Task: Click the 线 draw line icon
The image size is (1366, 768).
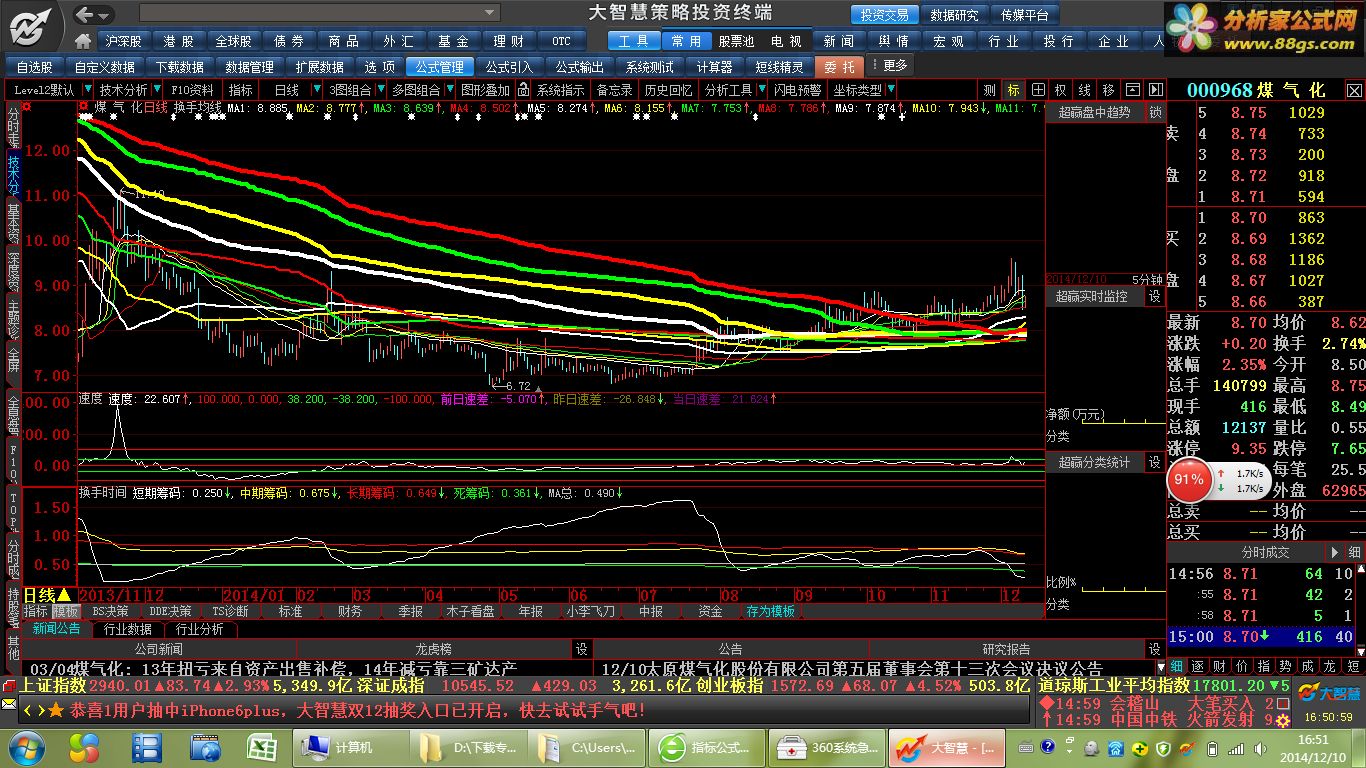Action: pos(1085,89)
